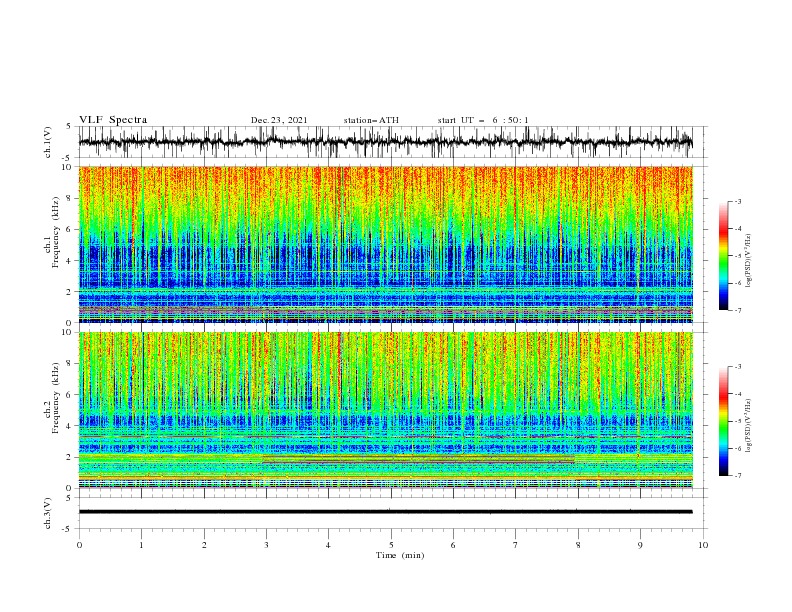
Task: Click the "VLF Spectra" title text
Action: (113, 120)
